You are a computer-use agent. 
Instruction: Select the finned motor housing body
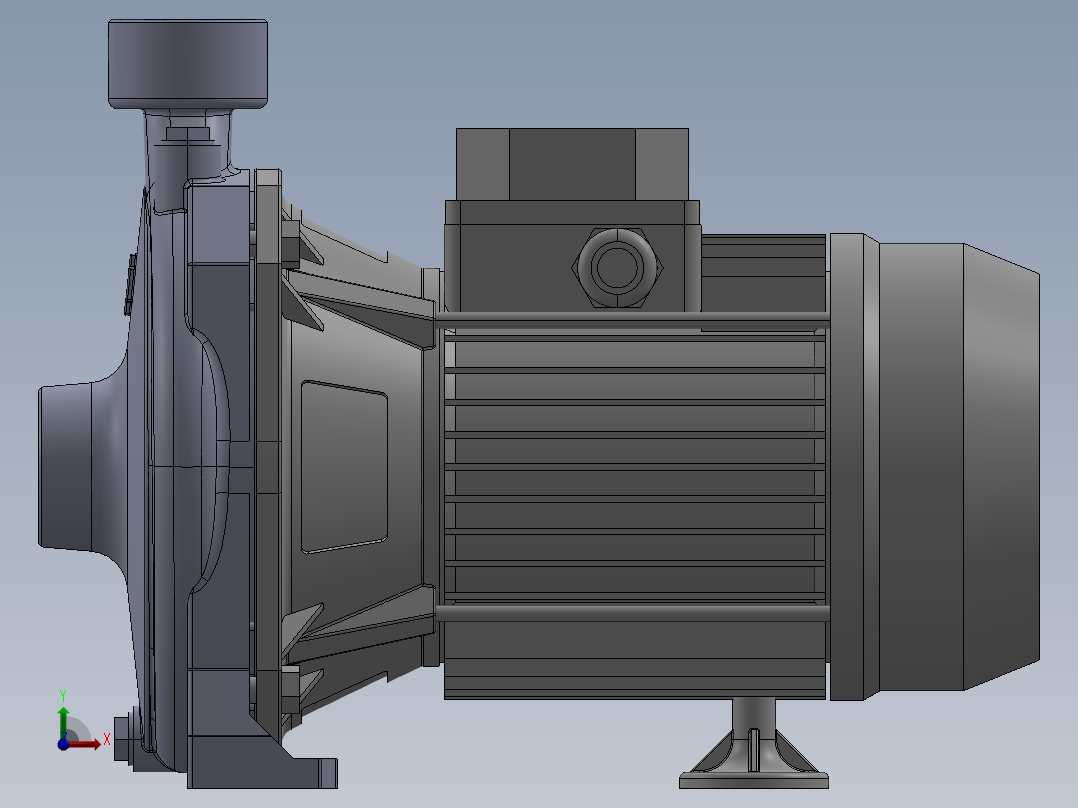tap(635, 468)
